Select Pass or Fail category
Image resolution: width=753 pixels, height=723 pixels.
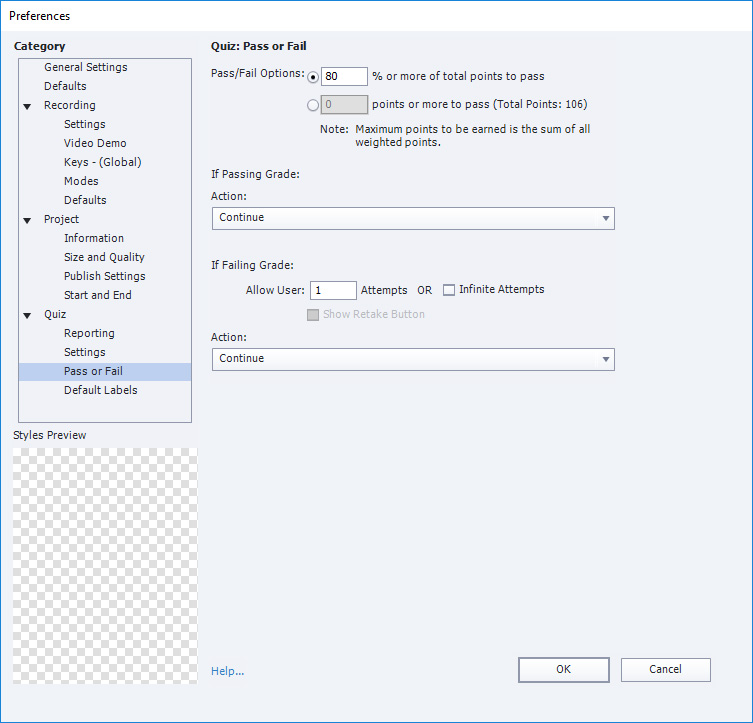pyautogui.click(x=105, y=372)
